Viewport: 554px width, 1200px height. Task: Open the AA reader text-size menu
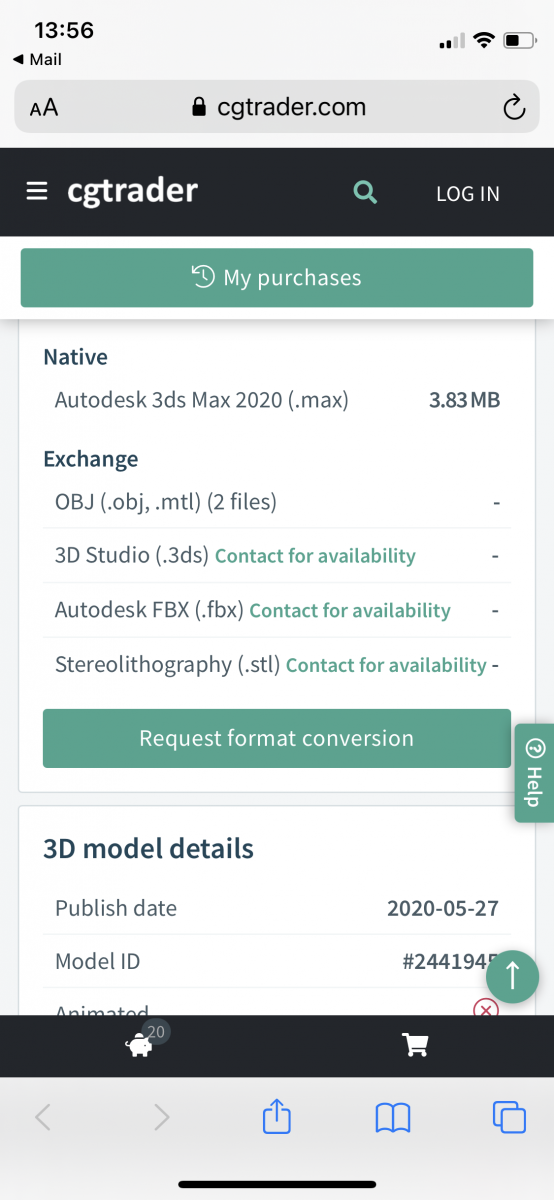44,108
